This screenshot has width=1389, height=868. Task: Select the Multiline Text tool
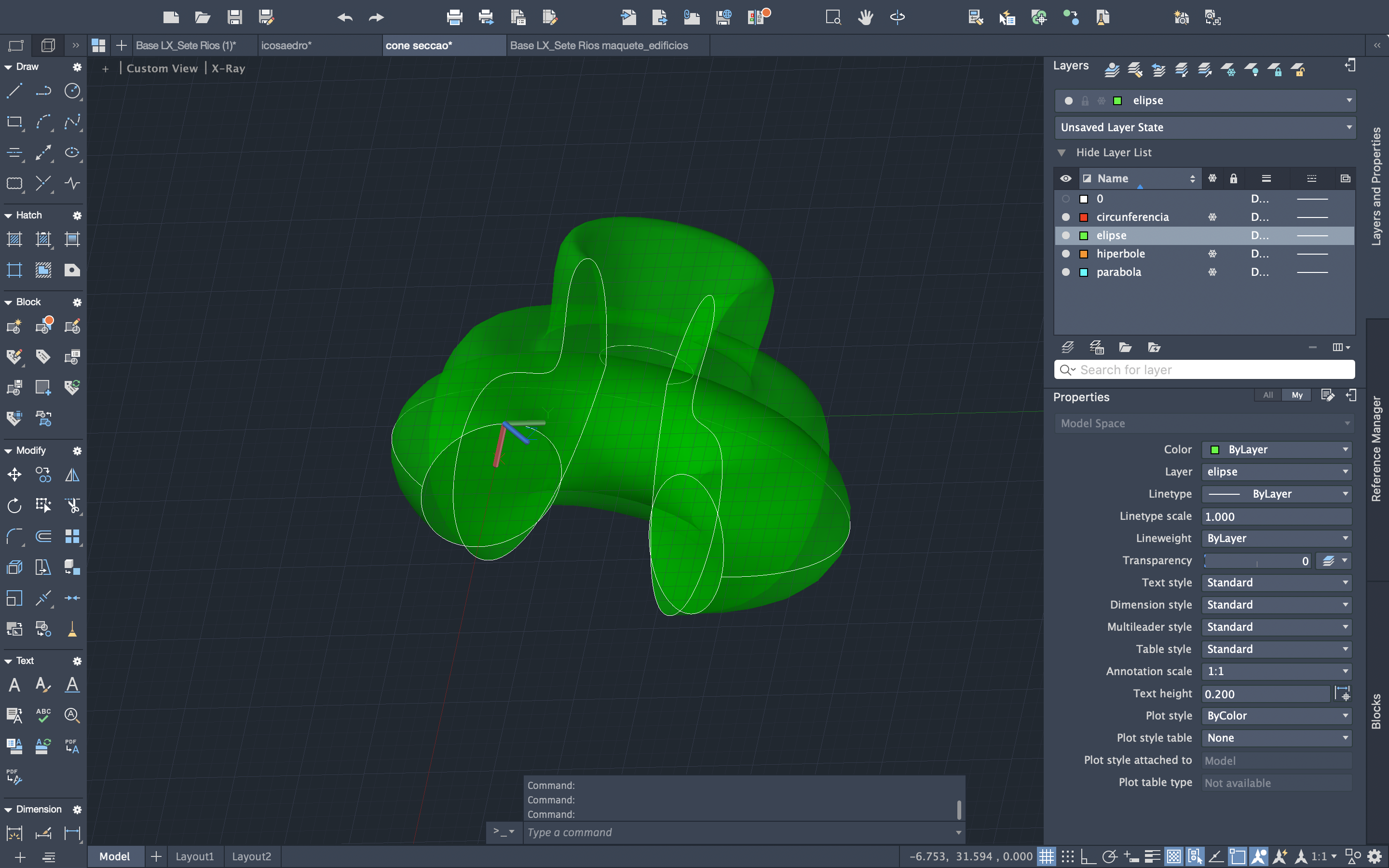(x=14, y=685)
